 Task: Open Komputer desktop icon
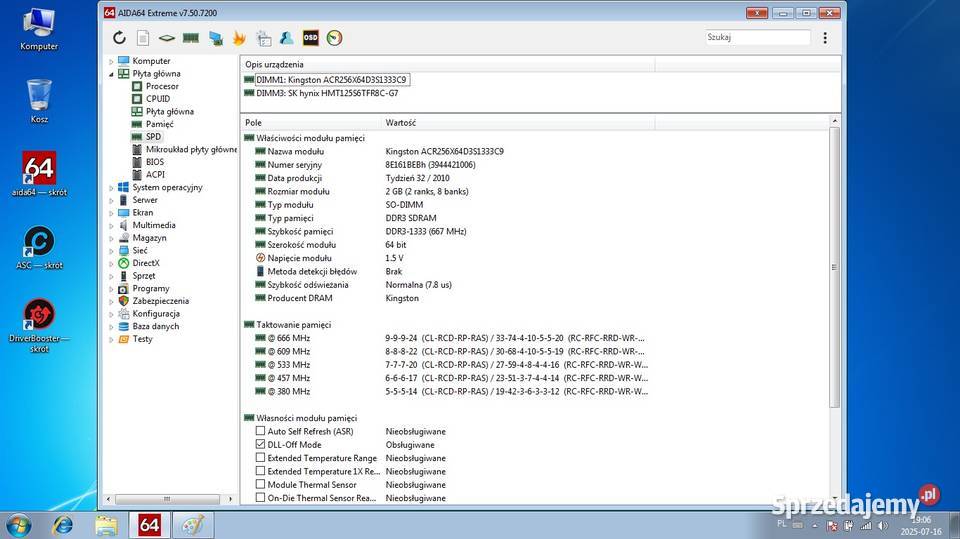(39, 29)
